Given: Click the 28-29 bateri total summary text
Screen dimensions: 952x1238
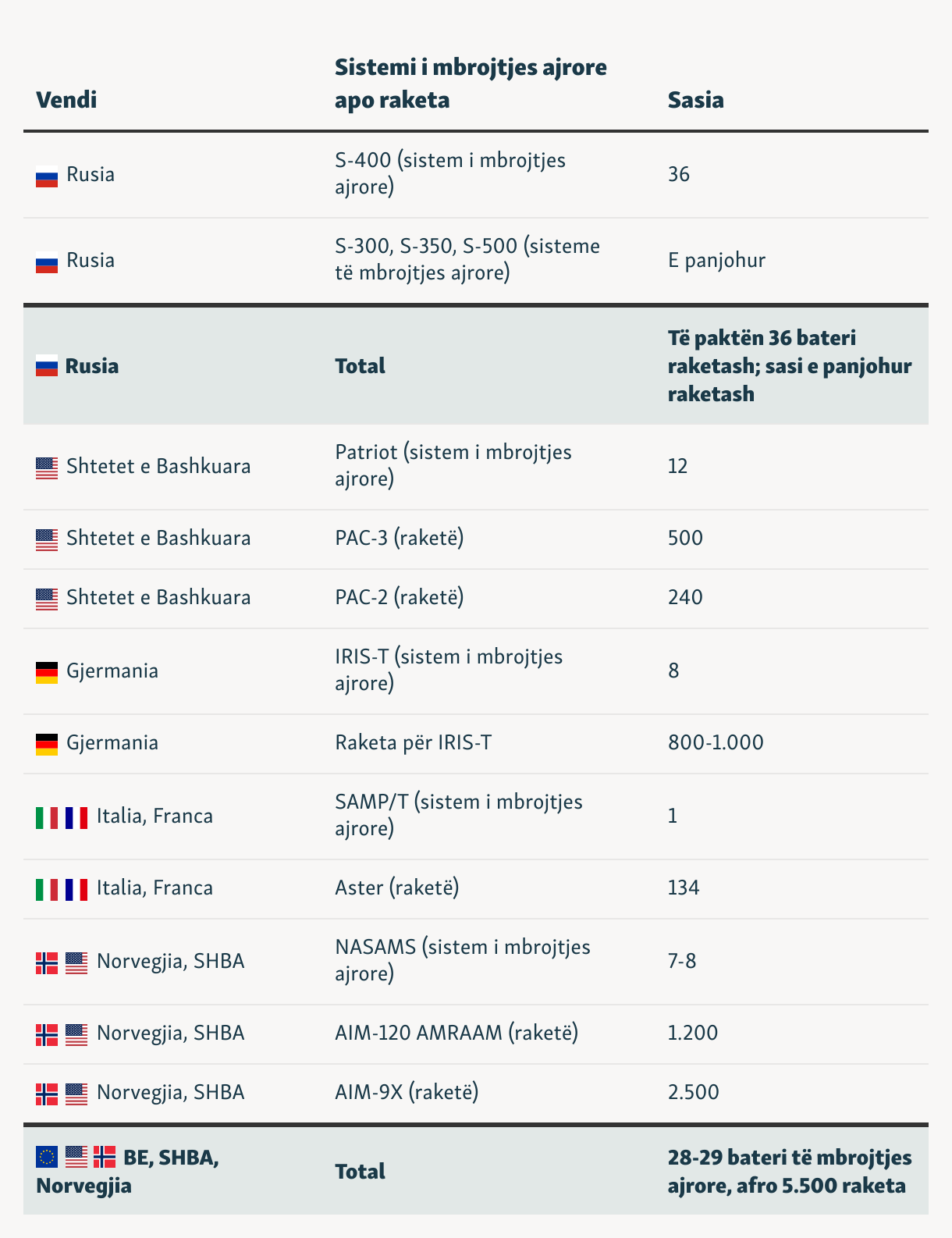Looking at the screenshot, I should 790,1172.
